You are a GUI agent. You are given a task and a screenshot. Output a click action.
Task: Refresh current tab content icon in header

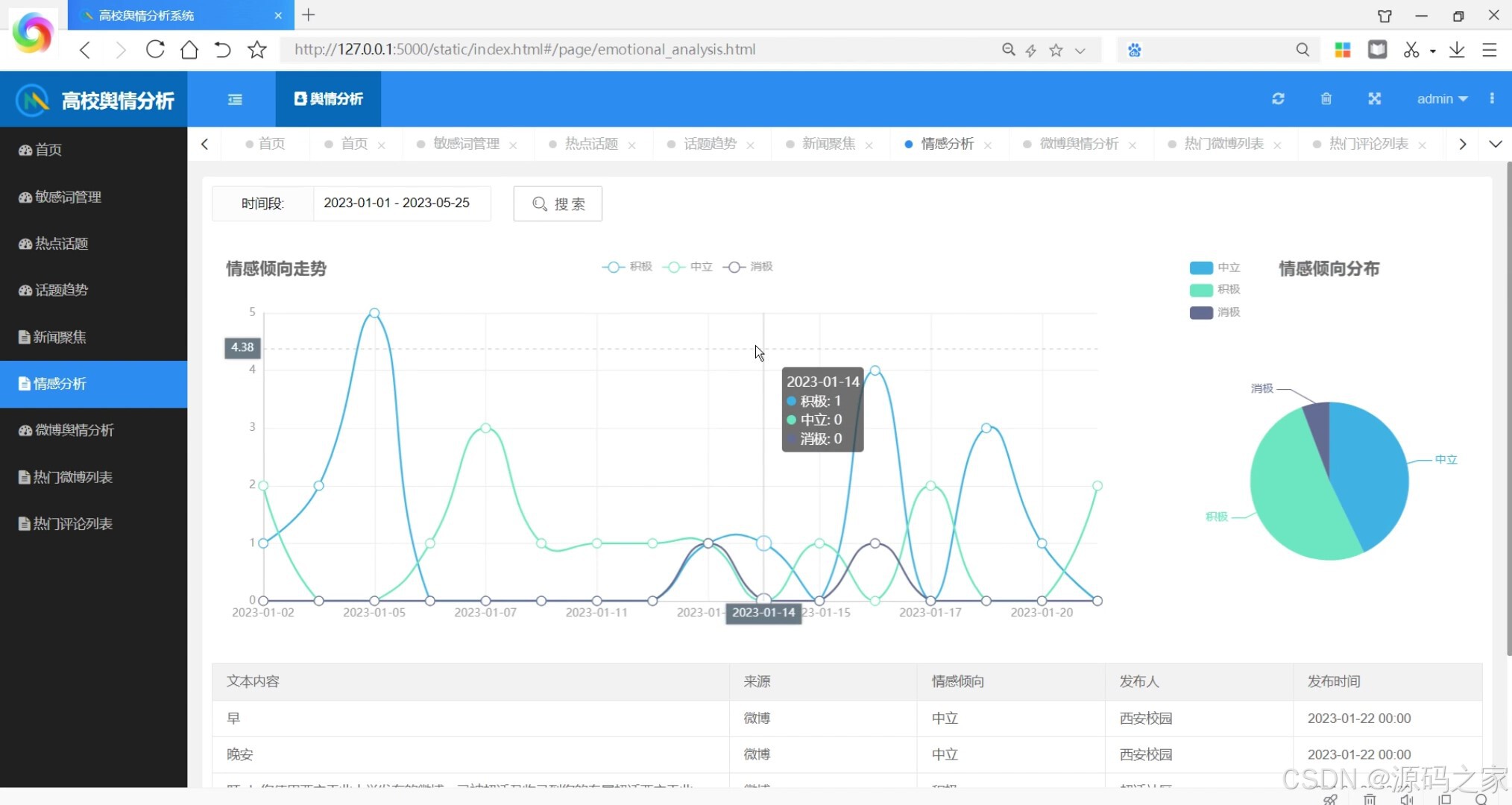(1278, 98)
